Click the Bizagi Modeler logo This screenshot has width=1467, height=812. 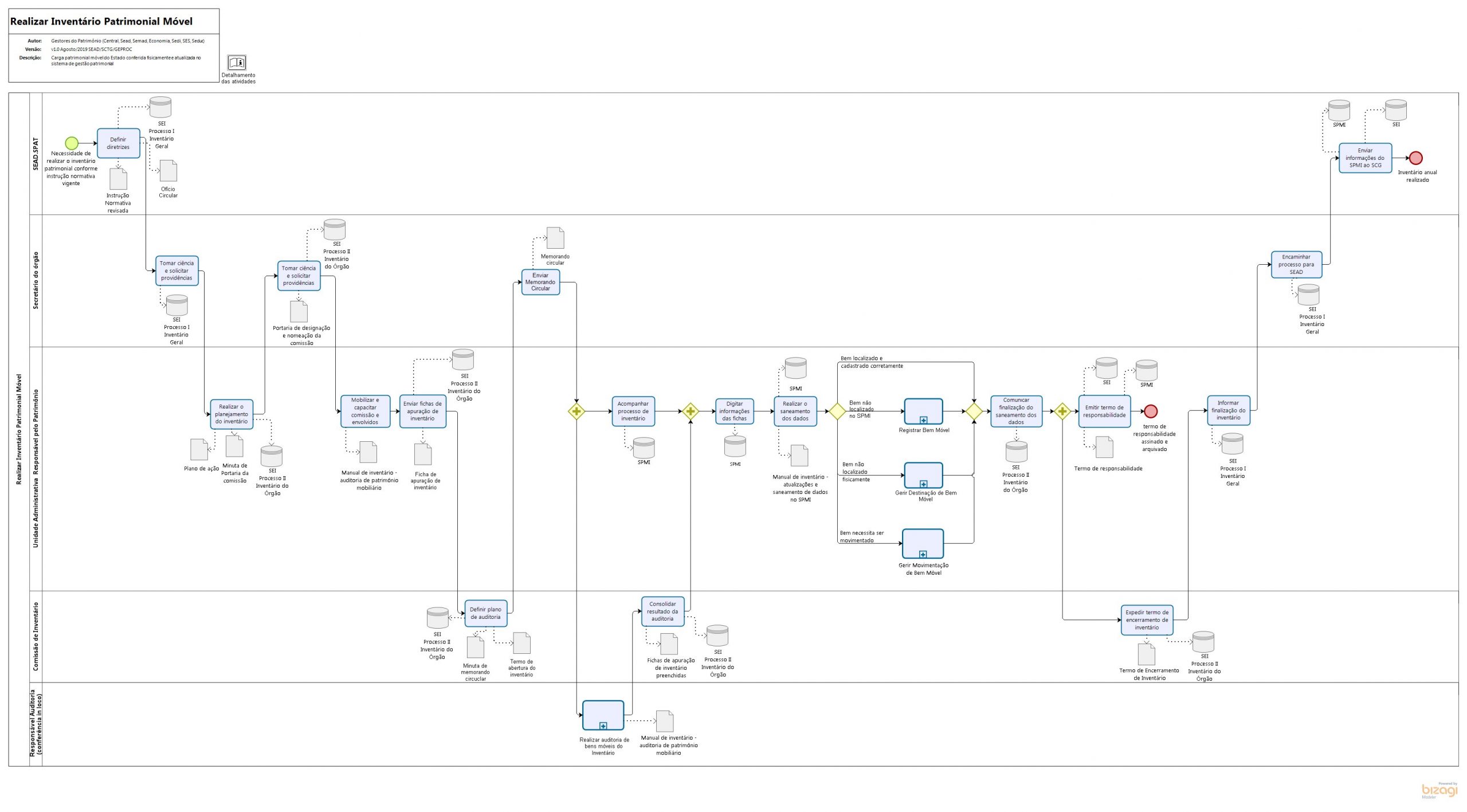tap(1439, 790)
